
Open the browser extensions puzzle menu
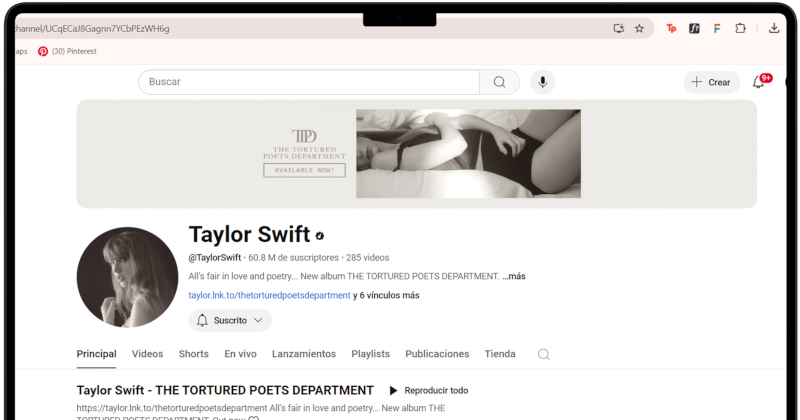coord(740,29)
